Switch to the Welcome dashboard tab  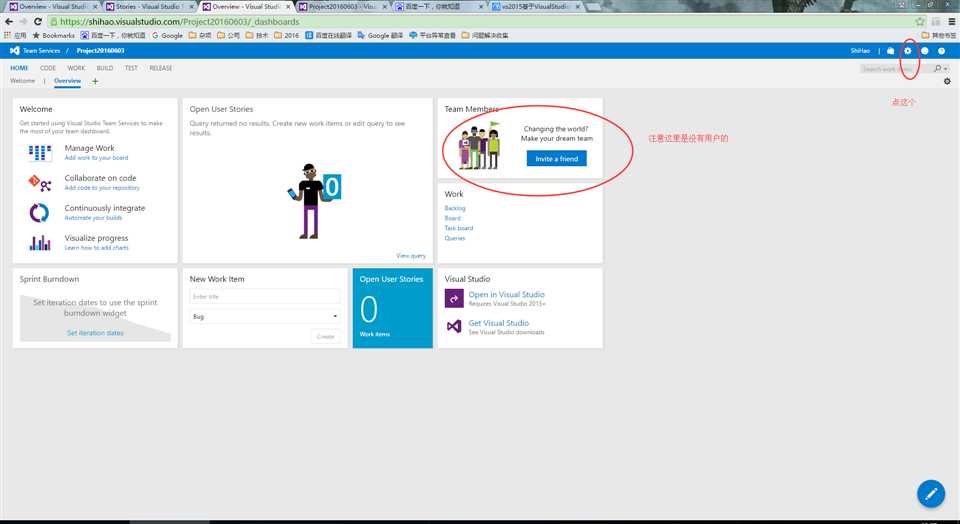[x=23, y=81]
